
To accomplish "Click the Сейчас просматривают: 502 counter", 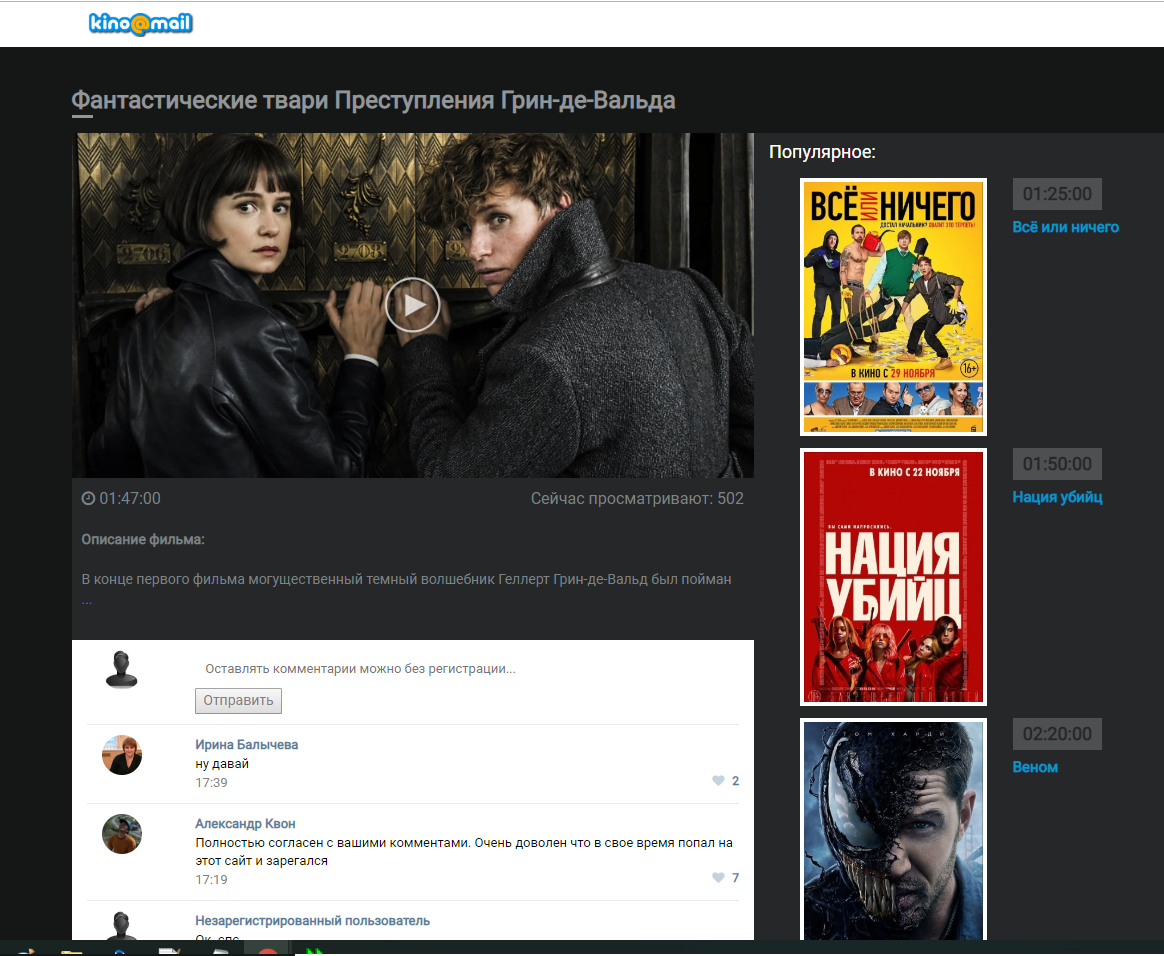I will [637, 499].
